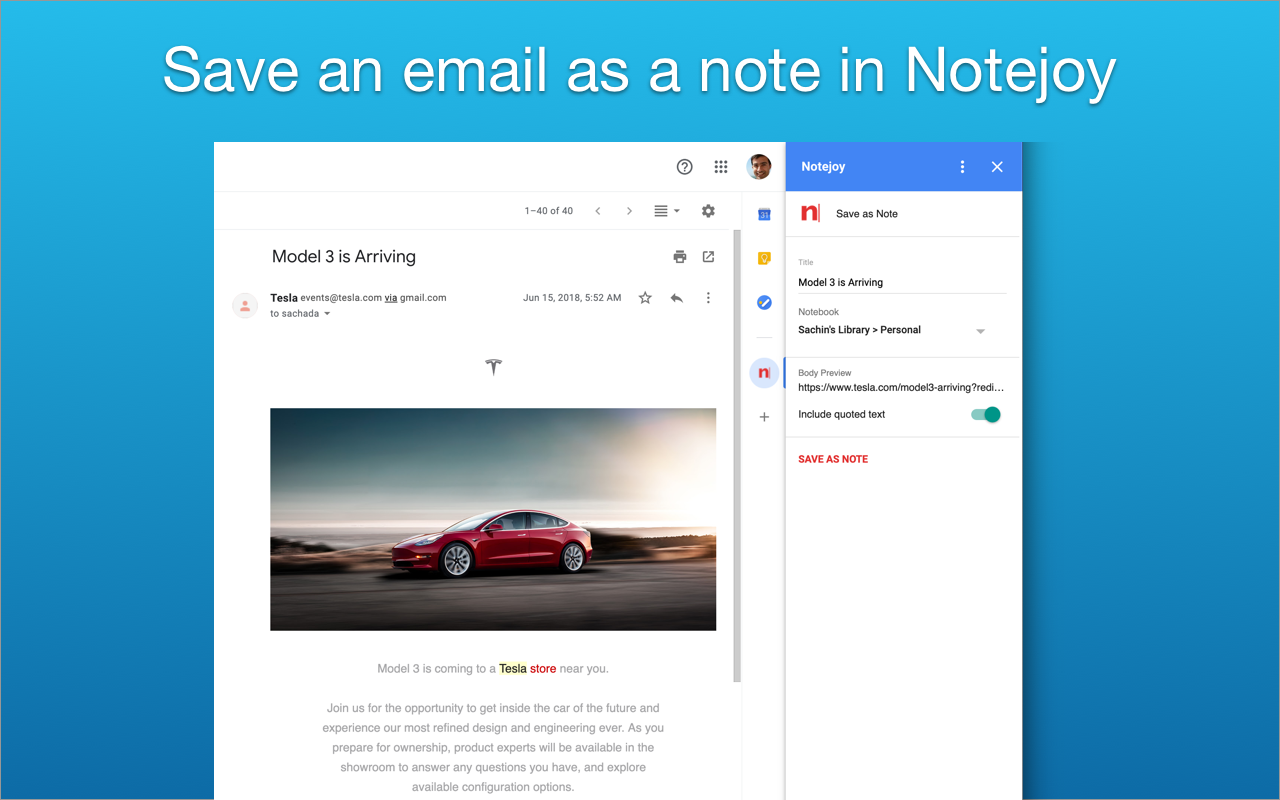Edit the note Title field
The height and width of the screenshot is (800, 1280).
point(902,283)
